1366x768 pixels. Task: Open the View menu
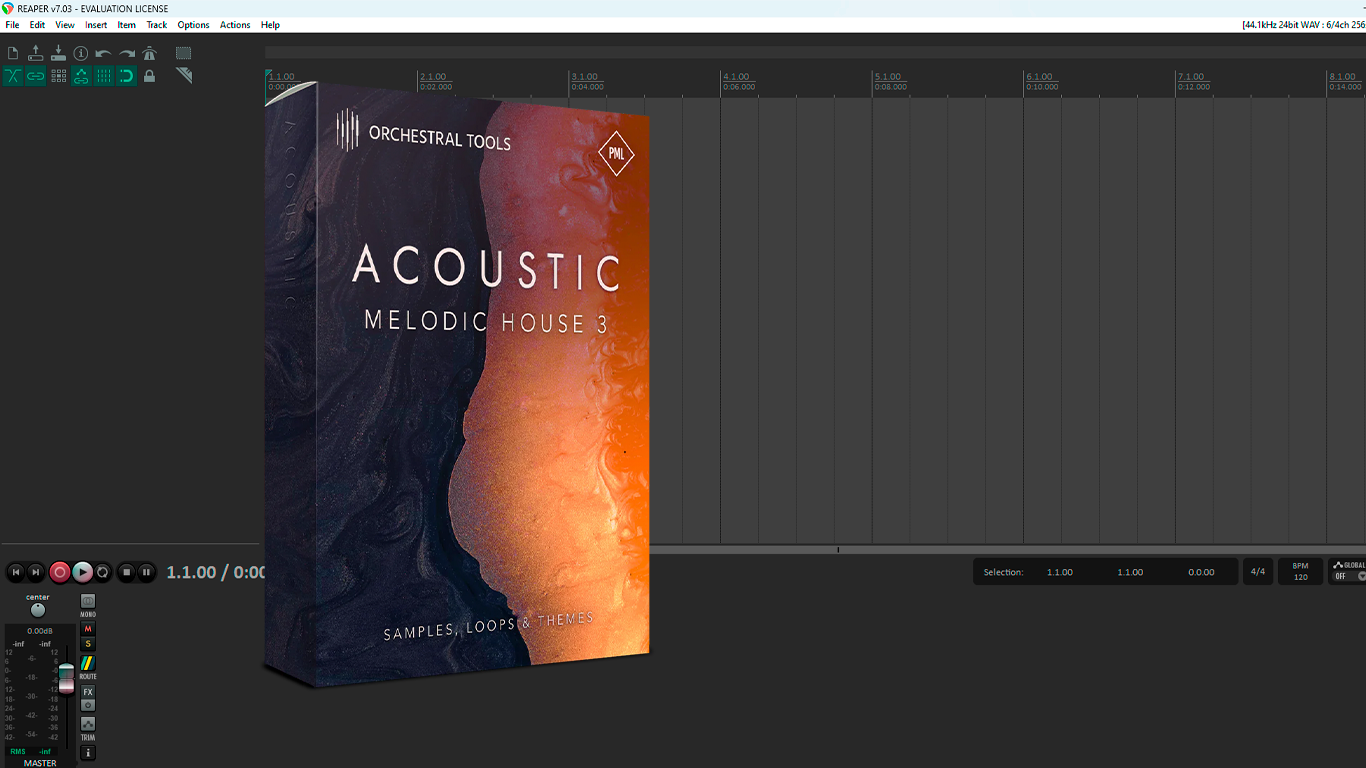tap(65, 25)
